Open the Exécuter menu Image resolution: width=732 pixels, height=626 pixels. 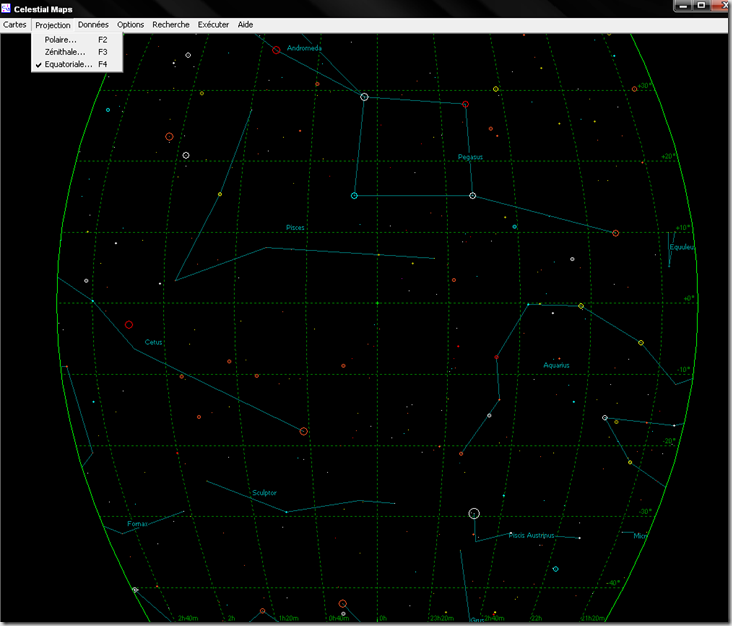click(x=213, y=25)
